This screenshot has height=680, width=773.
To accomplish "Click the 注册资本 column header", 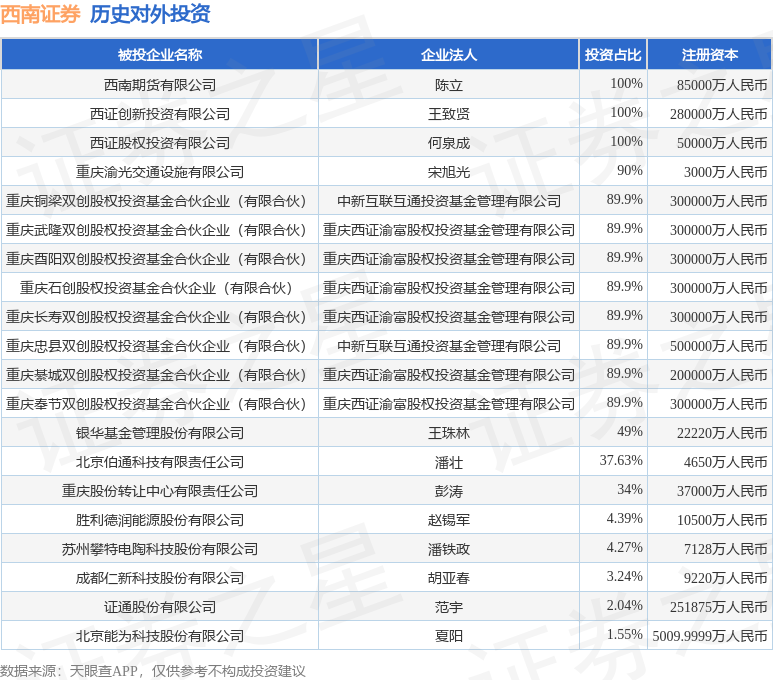I will [709, 54].
